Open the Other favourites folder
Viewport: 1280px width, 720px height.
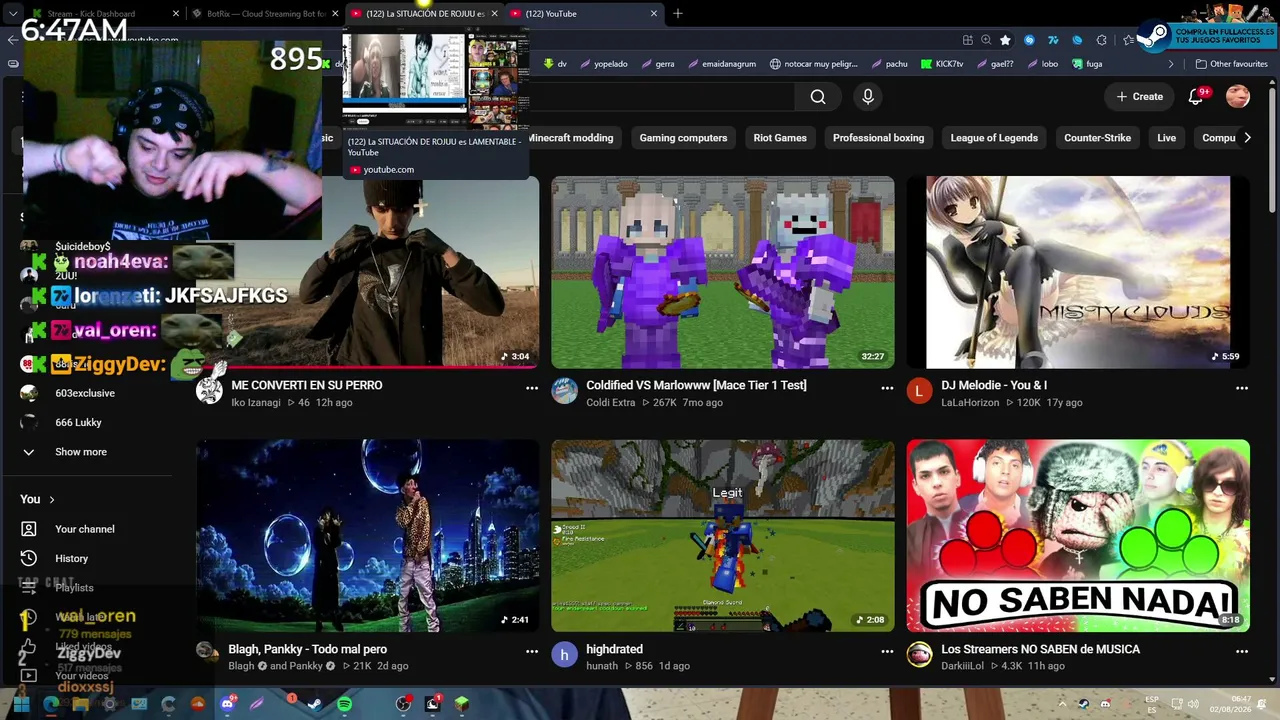point(1231,64)
